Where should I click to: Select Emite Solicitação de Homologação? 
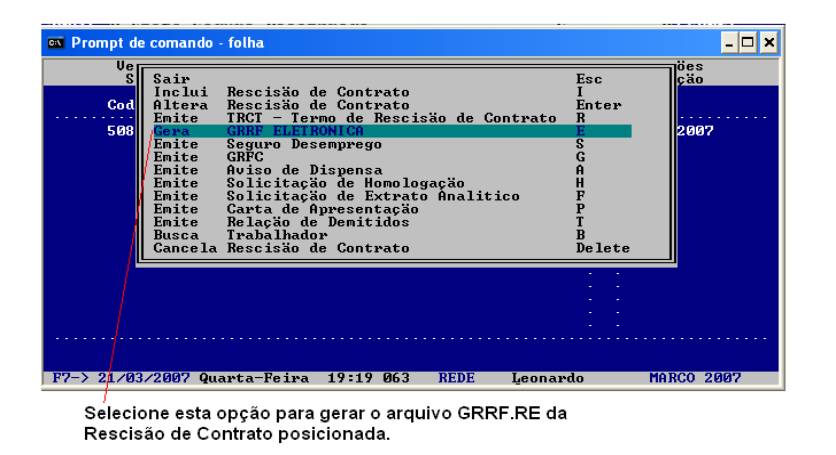[392, 183]
